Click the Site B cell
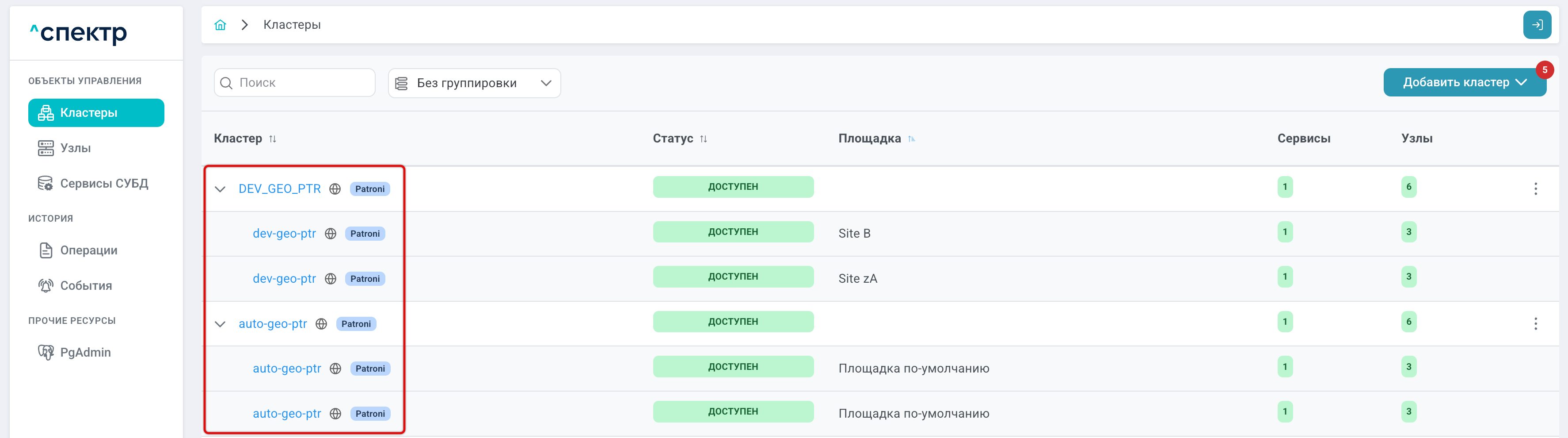This screenshot has height=438, width=1568. [x=854, y=234]
